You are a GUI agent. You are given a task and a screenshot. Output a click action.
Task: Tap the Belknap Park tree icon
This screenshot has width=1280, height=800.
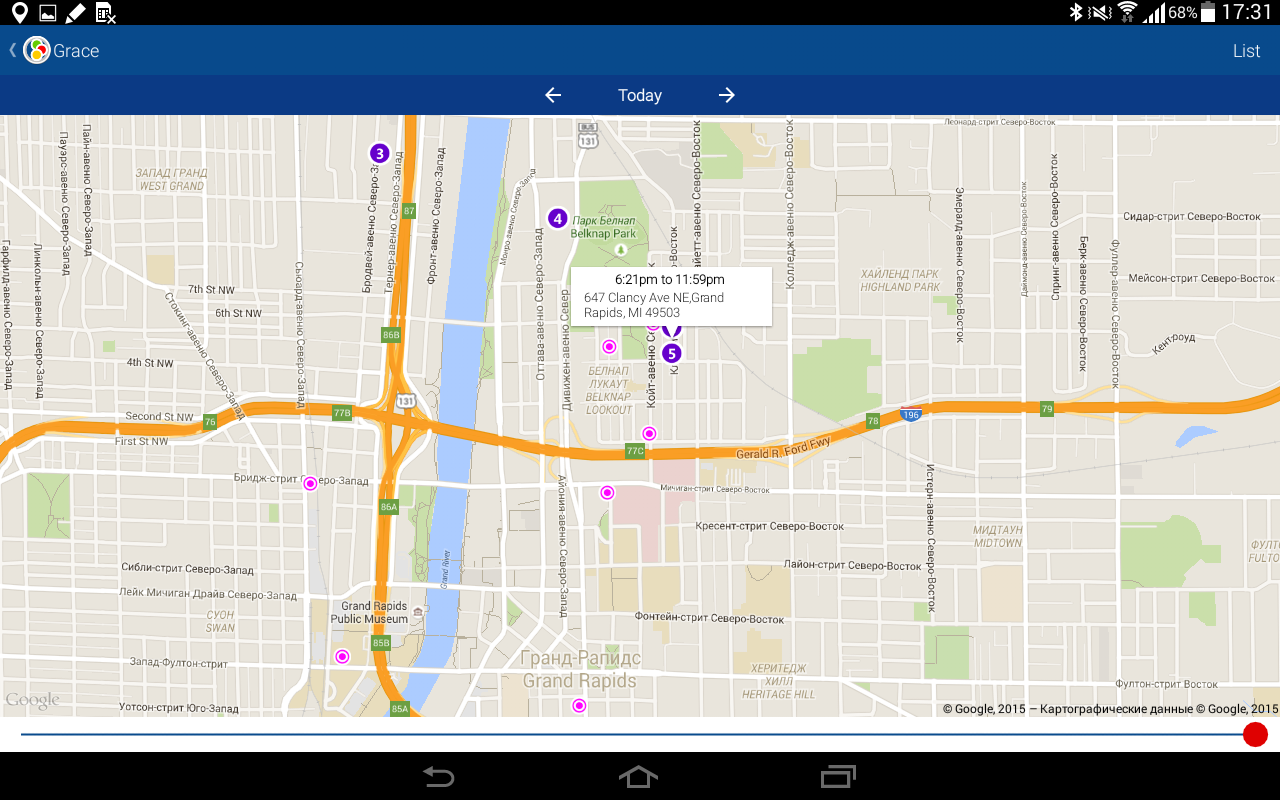(x=620, y=248)
